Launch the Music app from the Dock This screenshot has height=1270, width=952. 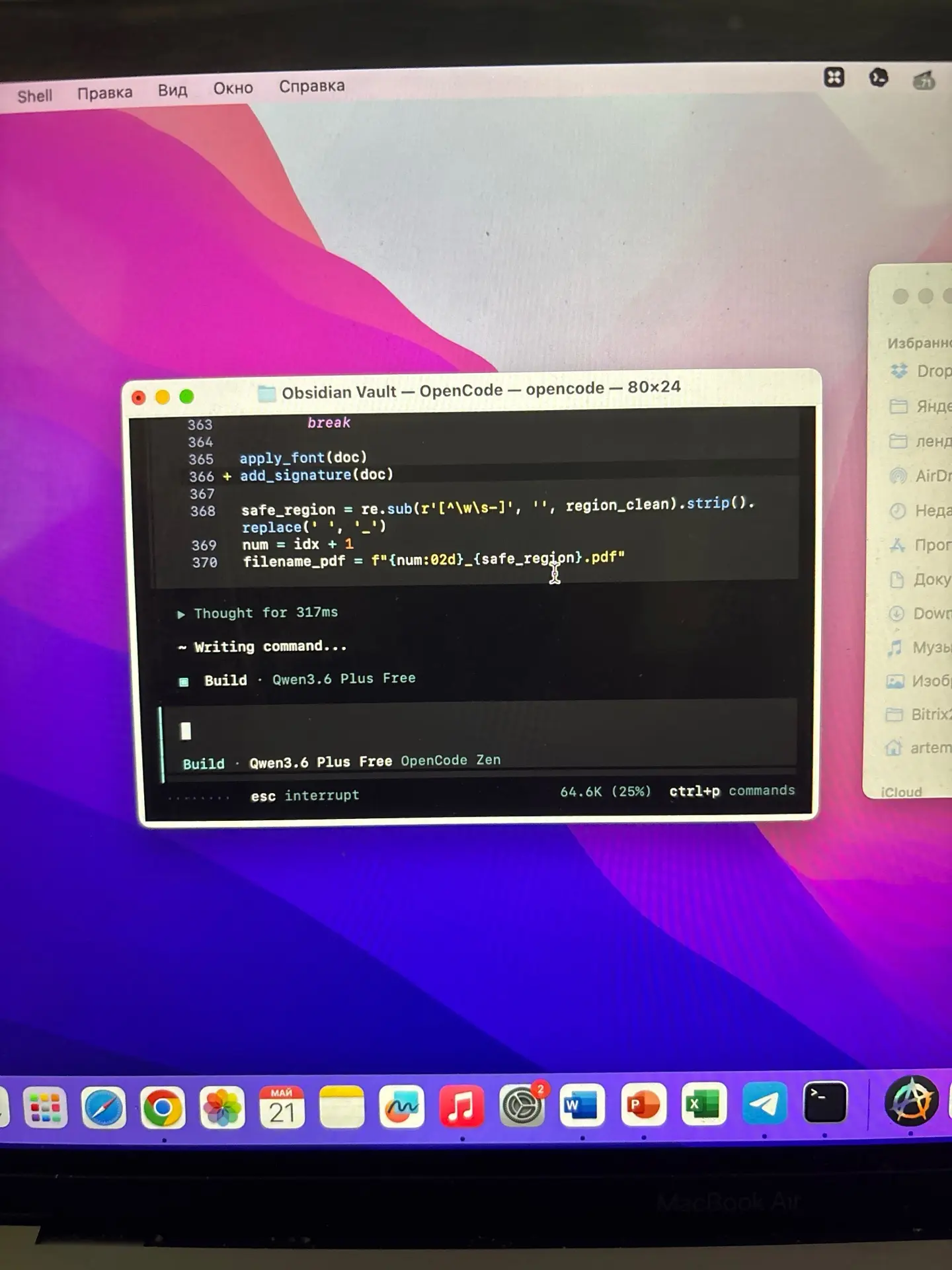point(461,1105)
